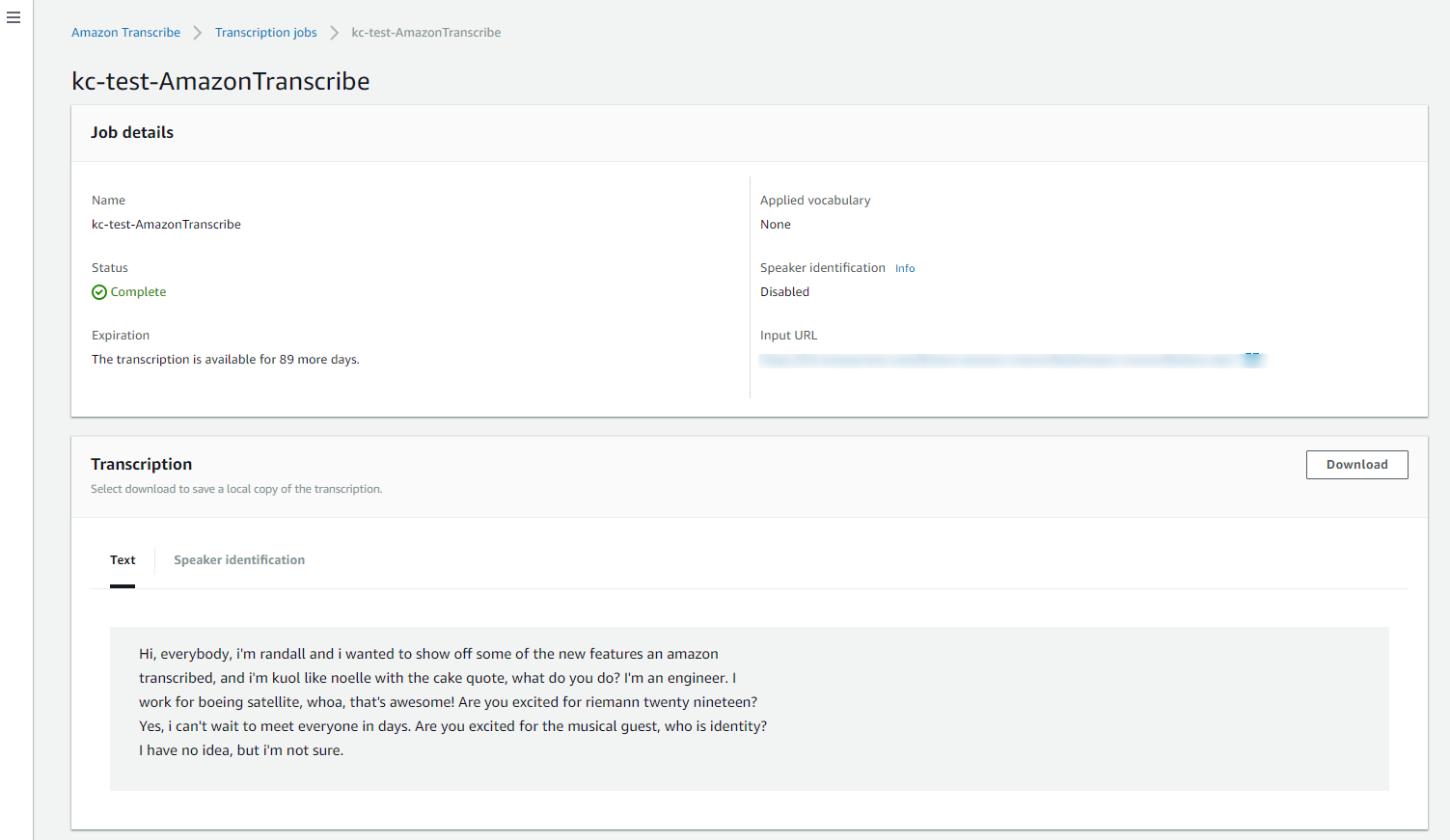1450x840 pixels.
Task: Click the transcription text box
Action: 749,709
